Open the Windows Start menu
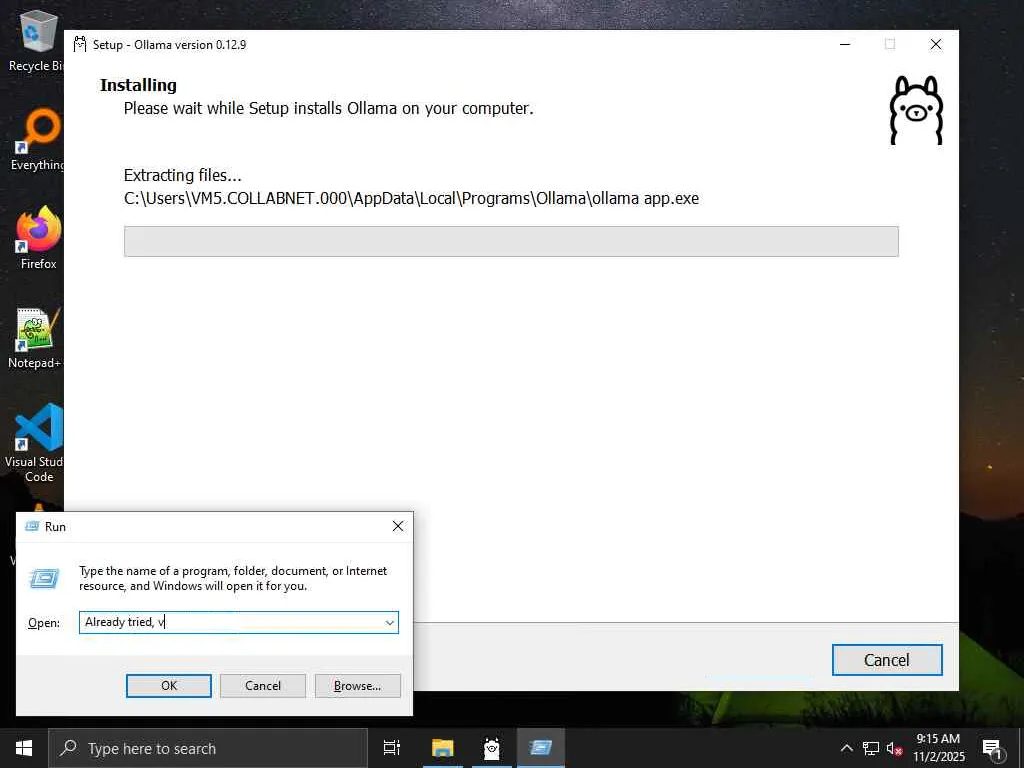This screenshot has width=1024, height=768. click(24, 748)
